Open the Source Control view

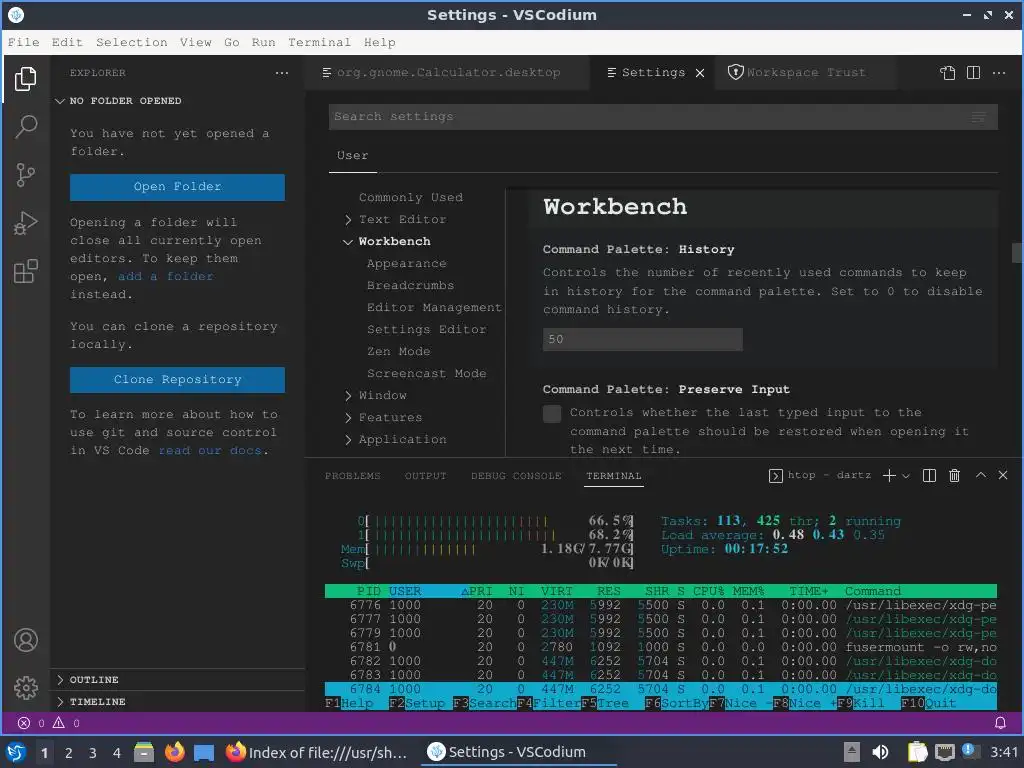point(25,174)
